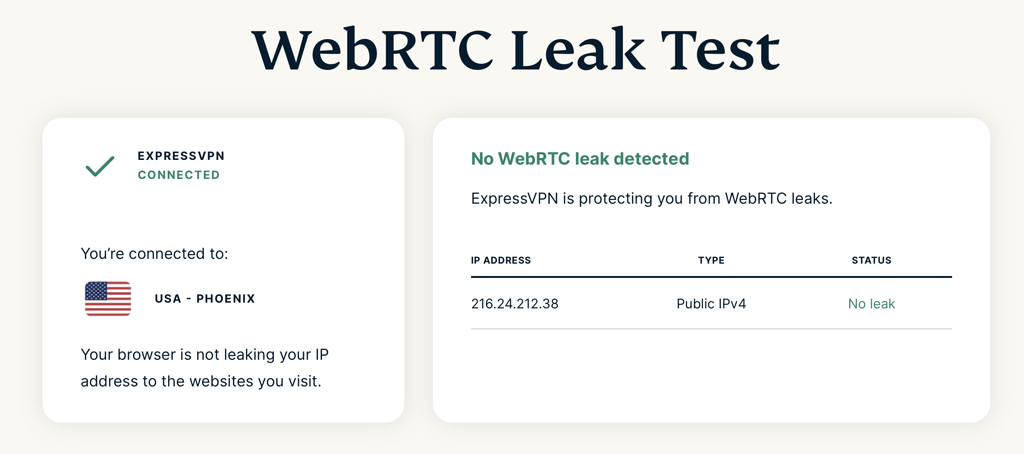Click the EXPRESSVPN label text

[x=179, y=157]
